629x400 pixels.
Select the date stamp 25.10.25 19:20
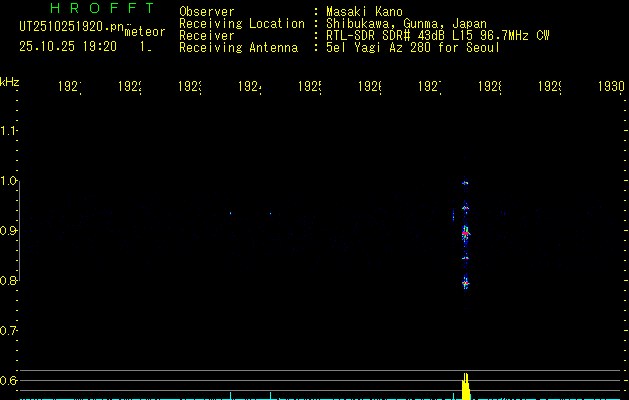coord(68,47)
